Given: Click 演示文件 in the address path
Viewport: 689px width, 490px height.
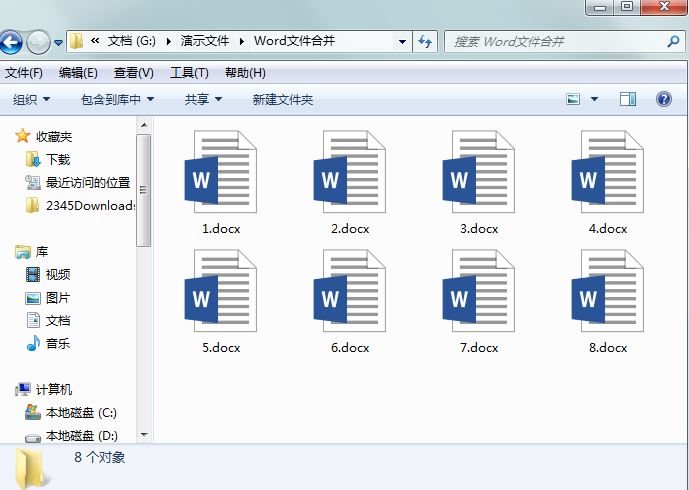Looking at the screenshot, I should click(204, 41).
